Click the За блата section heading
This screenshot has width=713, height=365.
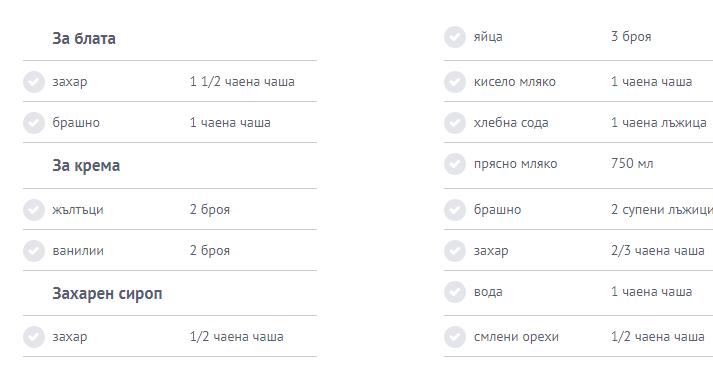click(84, 38)
